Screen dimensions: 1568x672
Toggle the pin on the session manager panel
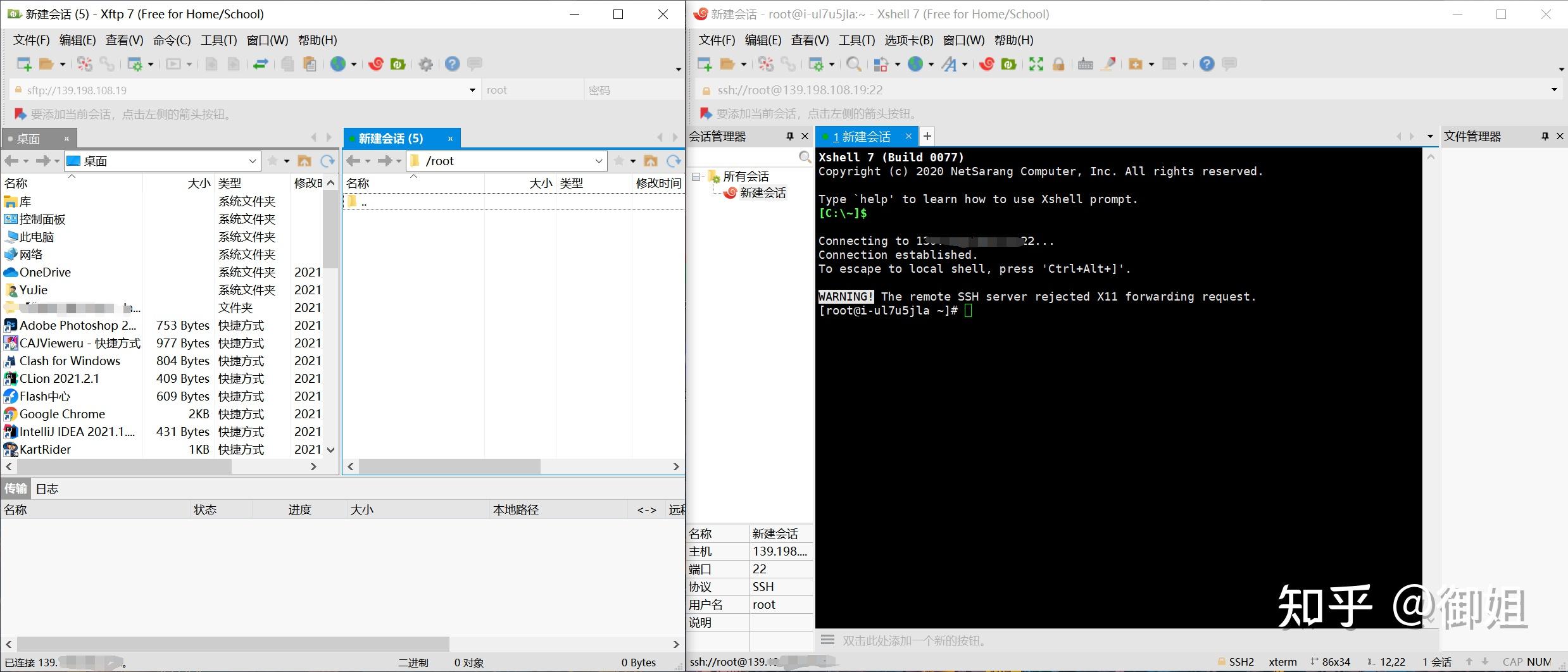tap(789, 136)
